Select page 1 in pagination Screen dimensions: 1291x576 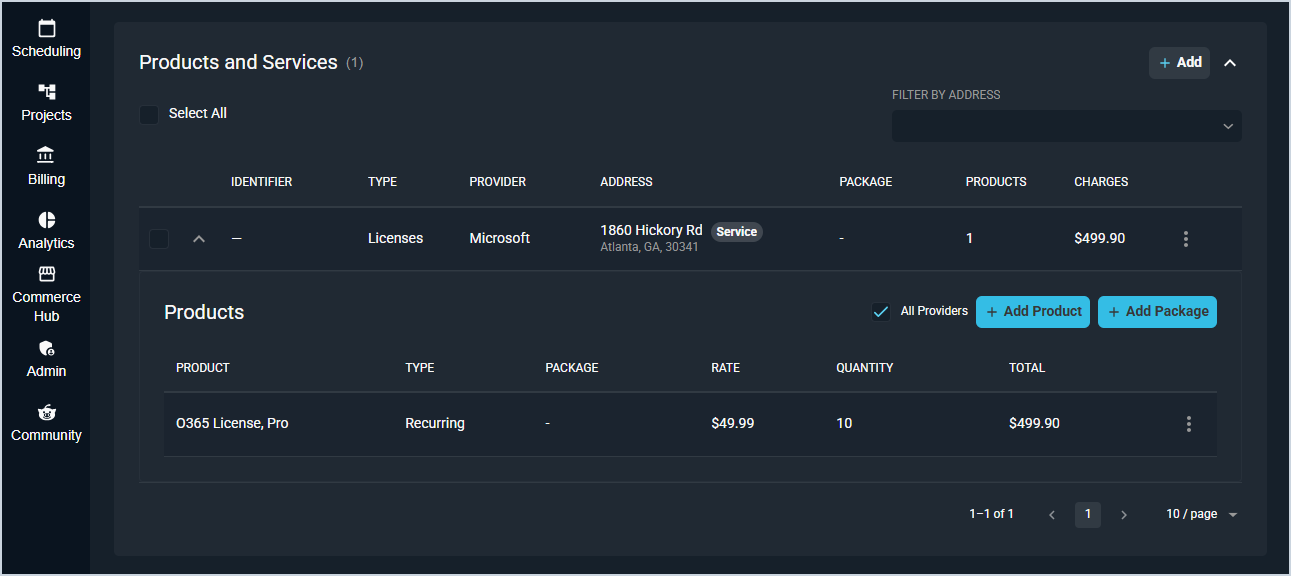[x=1087, y=514]
